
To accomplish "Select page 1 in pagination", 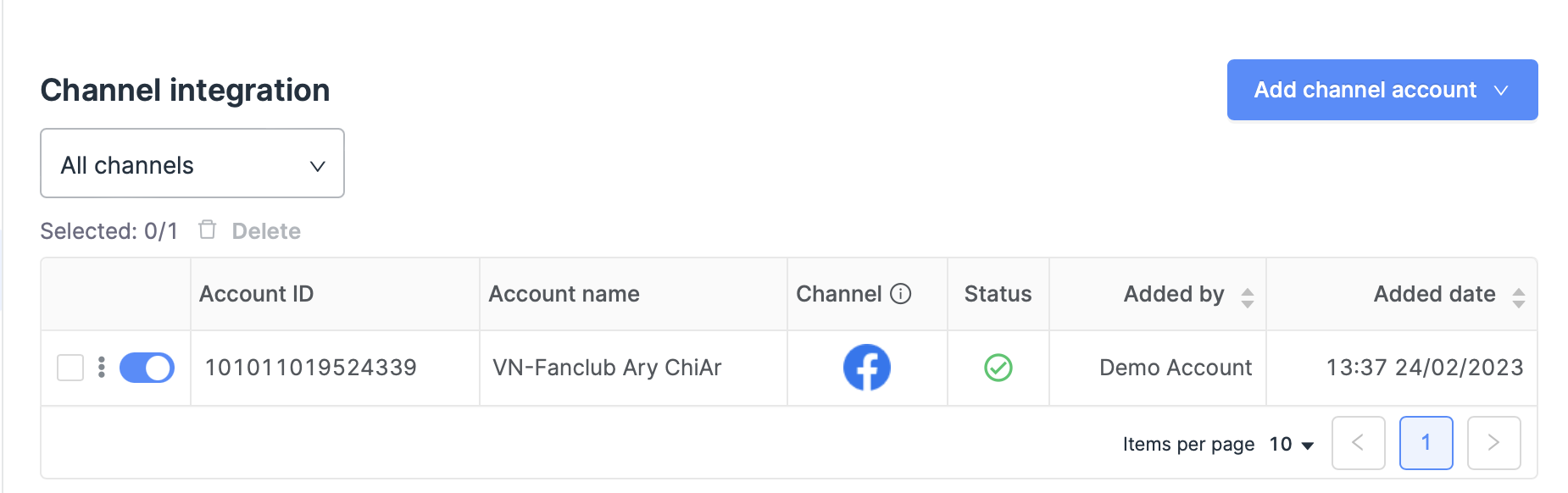I will coord(1426,442).
